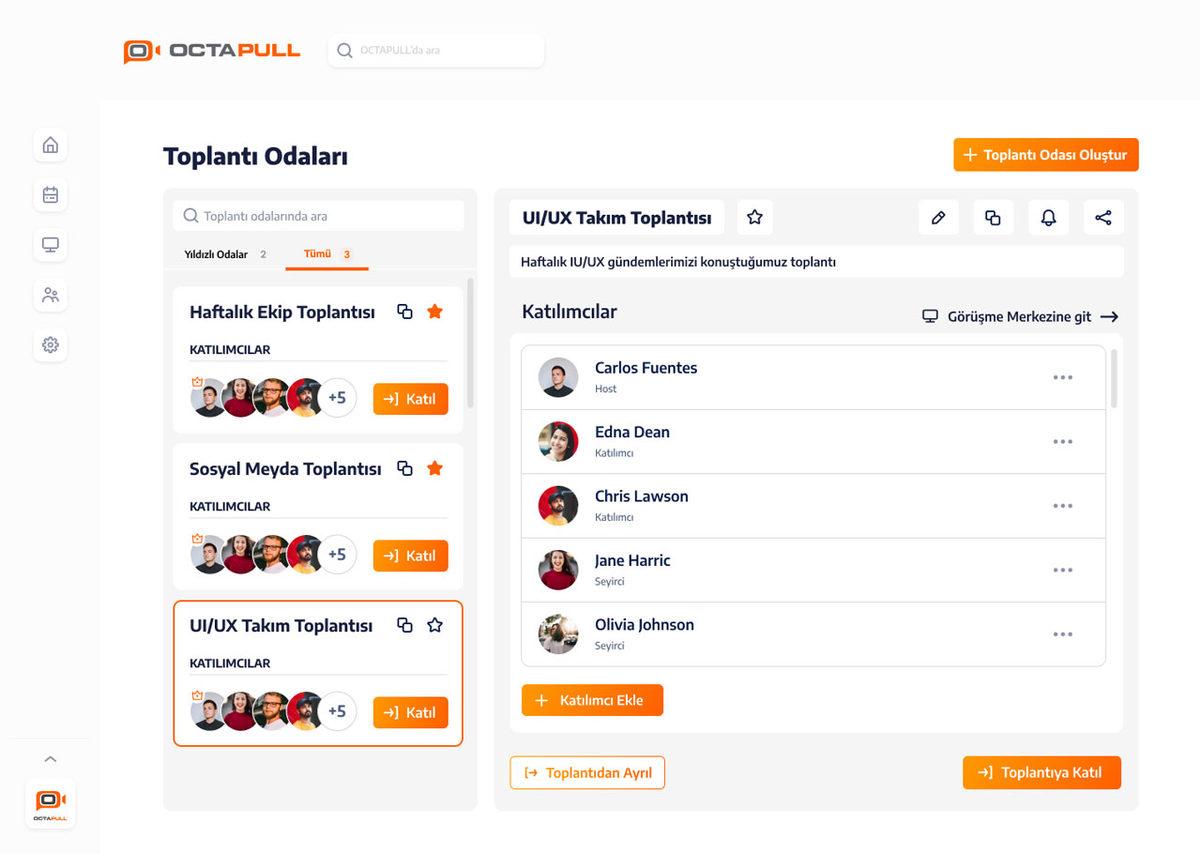
Task: Share the meeting using the share icon
Action: tap(1103, 217)
